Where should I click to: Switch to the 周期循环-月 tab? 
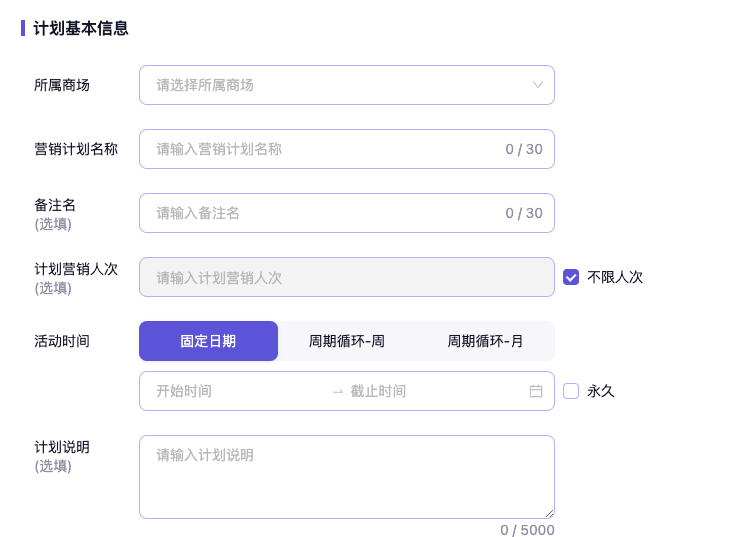[485, 341]
